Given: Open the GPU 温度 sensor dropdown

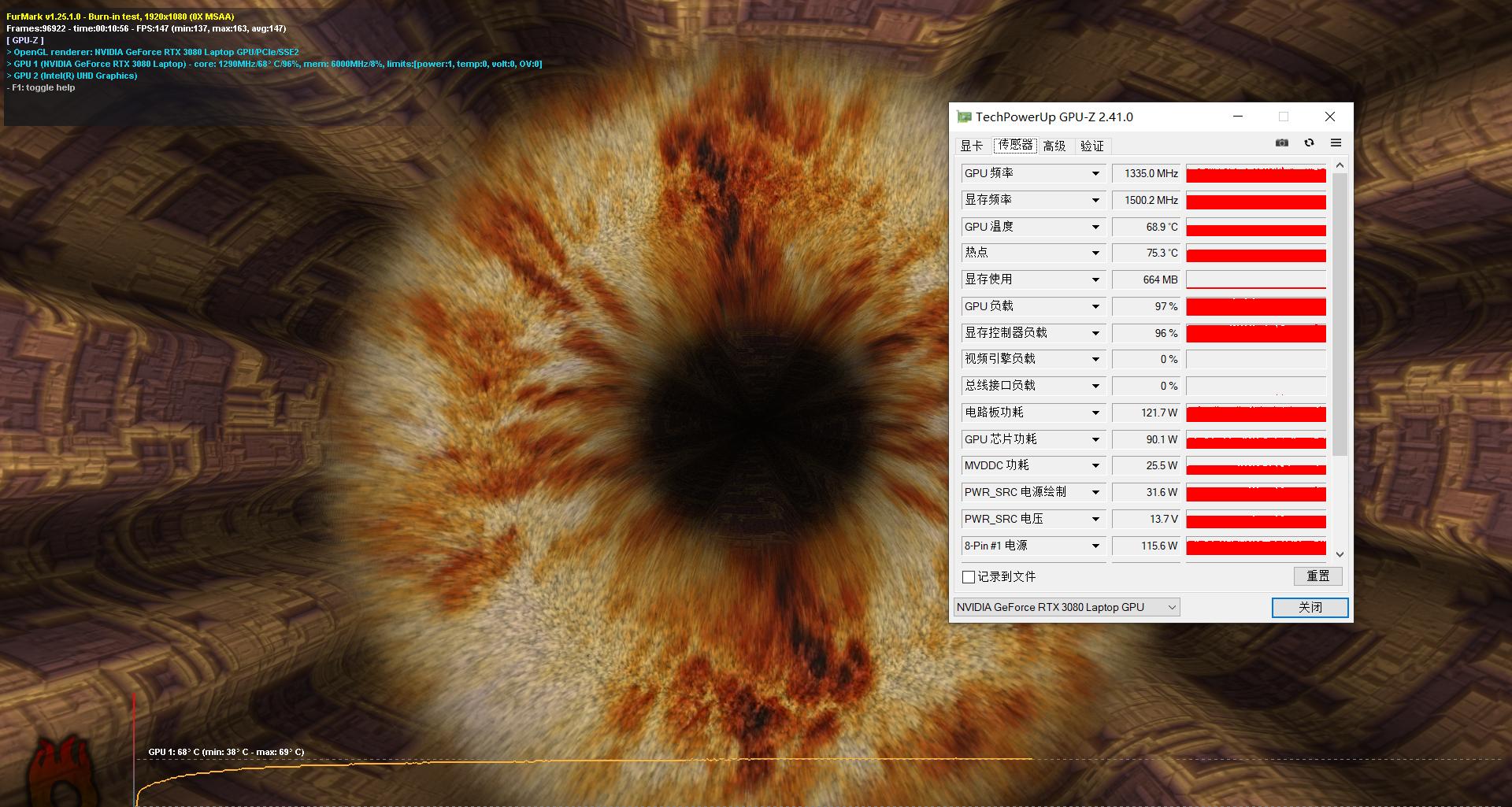Looking at the screenshot, I should [x=1095, y=227].
